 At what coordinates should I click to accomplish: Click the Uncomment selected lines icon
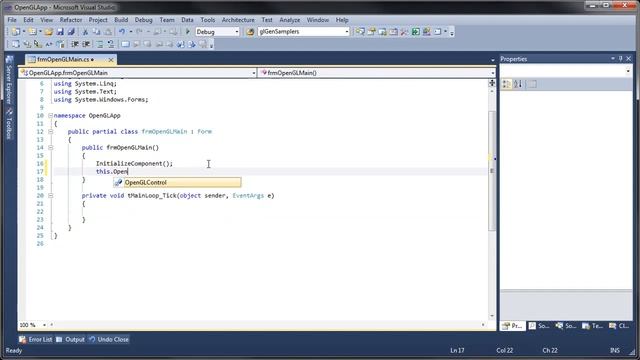[111, 44]
